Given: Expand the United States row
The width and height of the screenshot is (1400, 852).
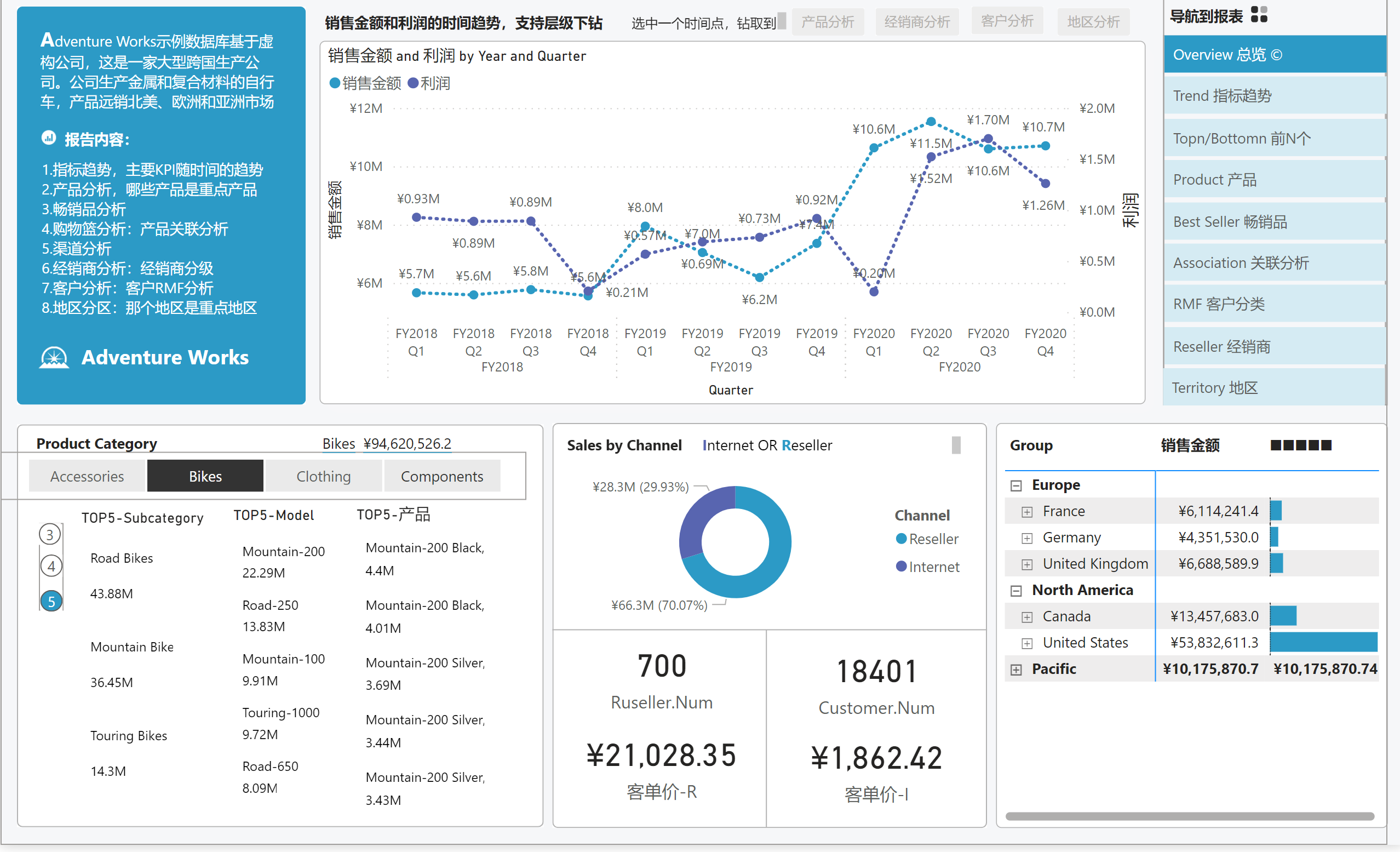Looking at the screenshot, I should pyautogui.click(x=1026, y=643).
